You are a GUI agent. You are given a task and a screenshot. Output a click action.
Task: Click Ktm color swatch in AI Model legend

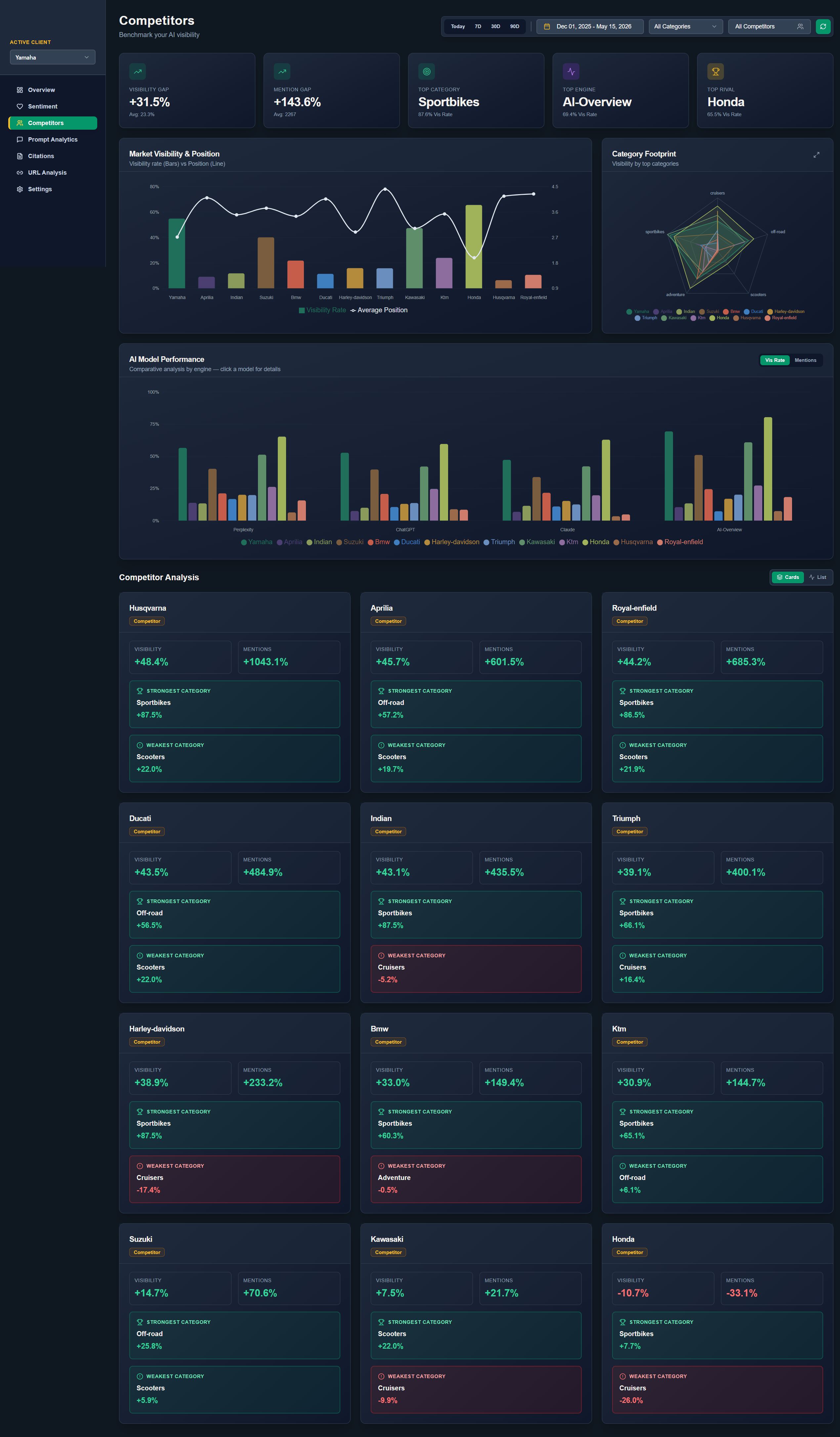[x=562, y=542]
